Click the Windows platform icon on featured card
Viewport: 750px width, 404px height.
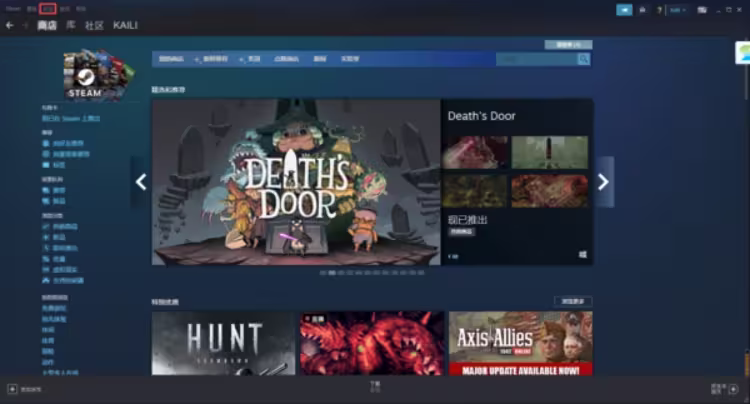coord(583,254)
